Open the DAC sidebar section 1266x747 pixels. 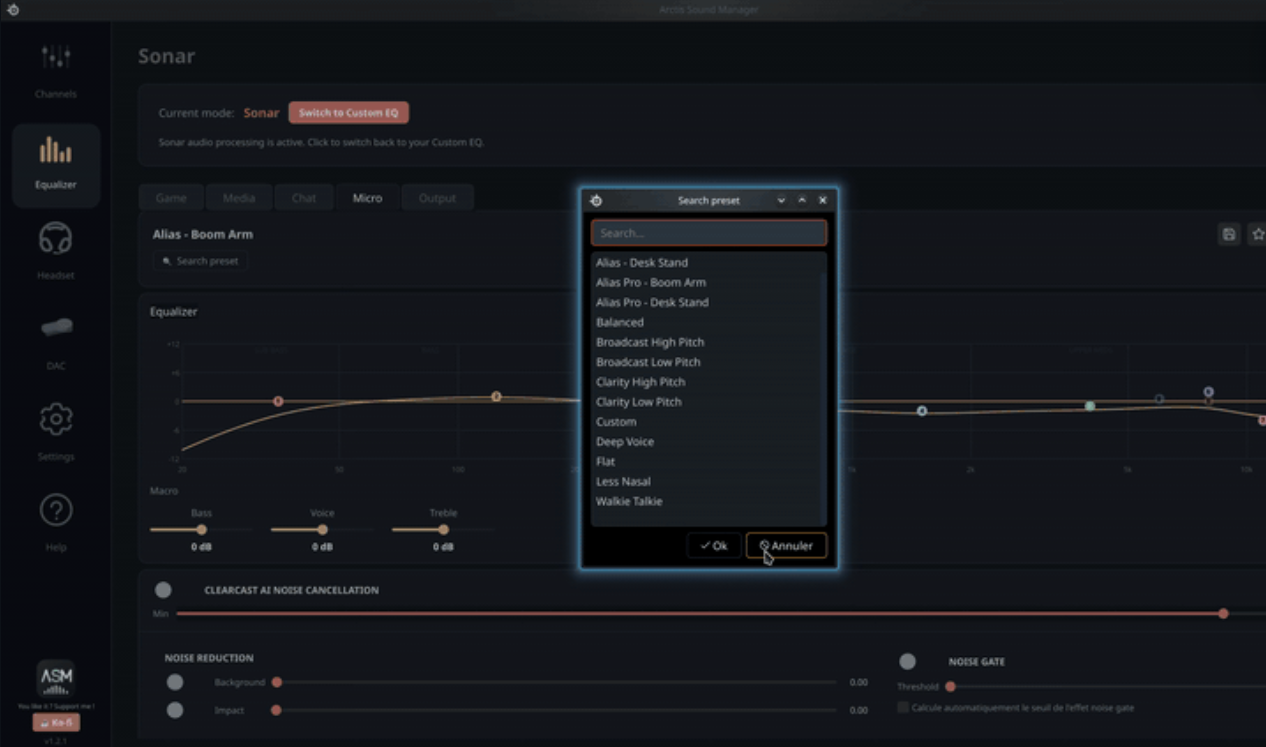click(56, 342)
